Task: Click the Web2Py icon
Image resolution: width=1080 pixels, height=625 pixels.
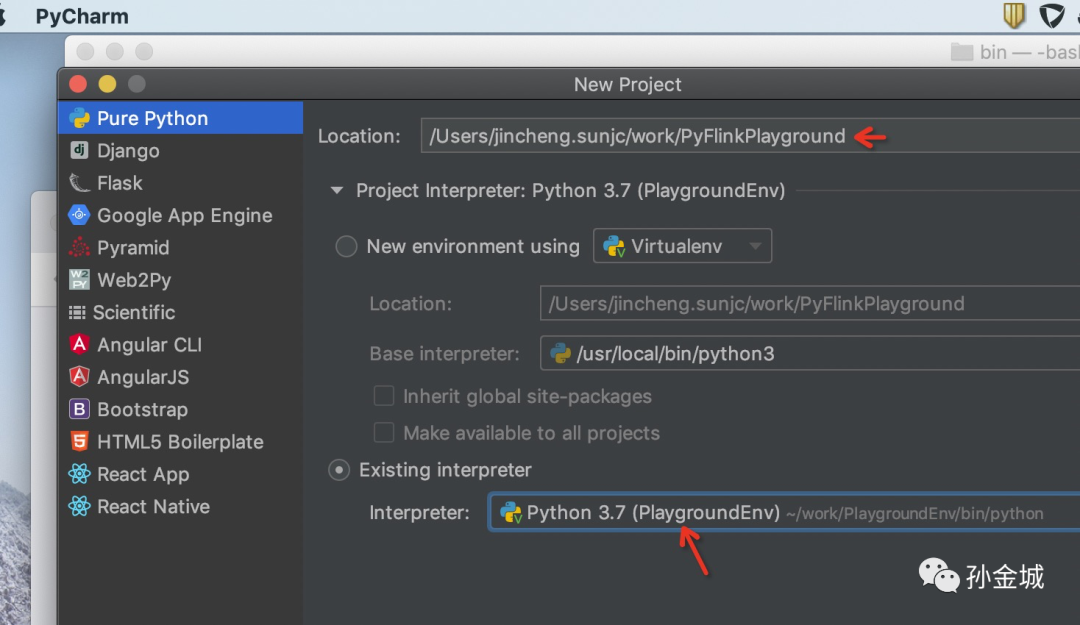Action: click(79, 279)
